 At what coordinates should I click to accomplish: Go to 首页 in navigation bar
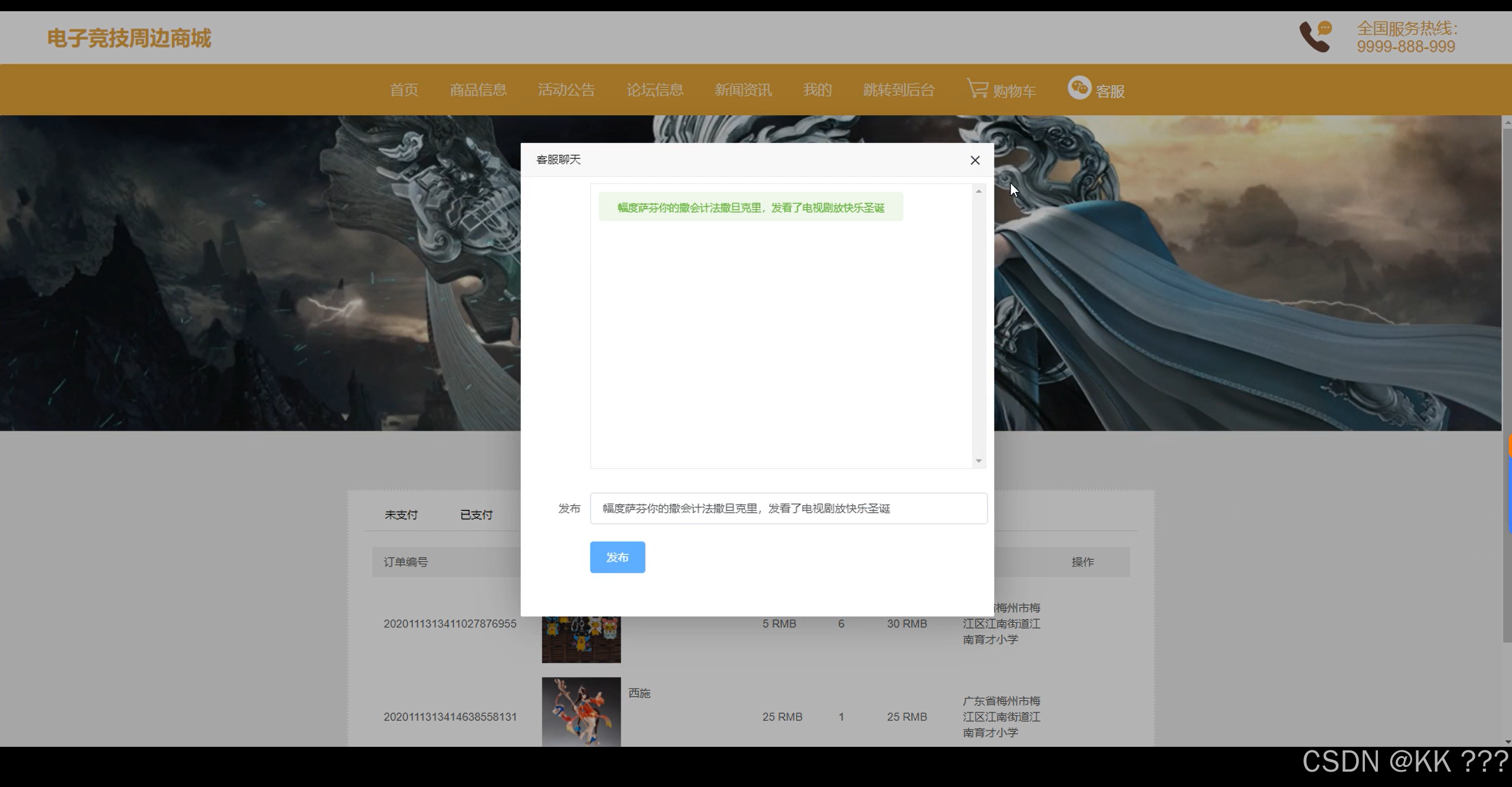404,90
